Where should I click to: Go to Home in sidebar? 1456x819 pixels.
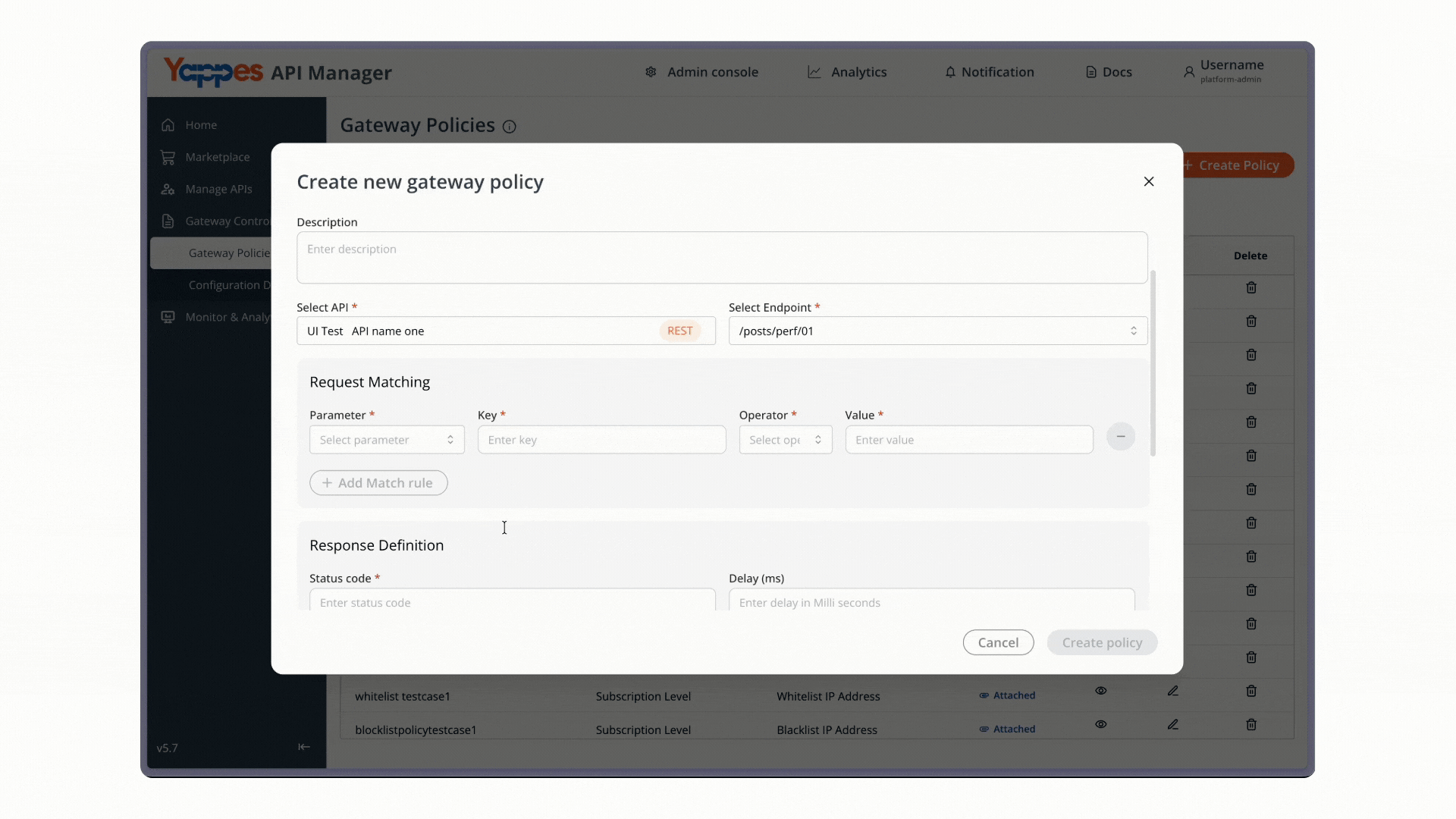point(189,125)
